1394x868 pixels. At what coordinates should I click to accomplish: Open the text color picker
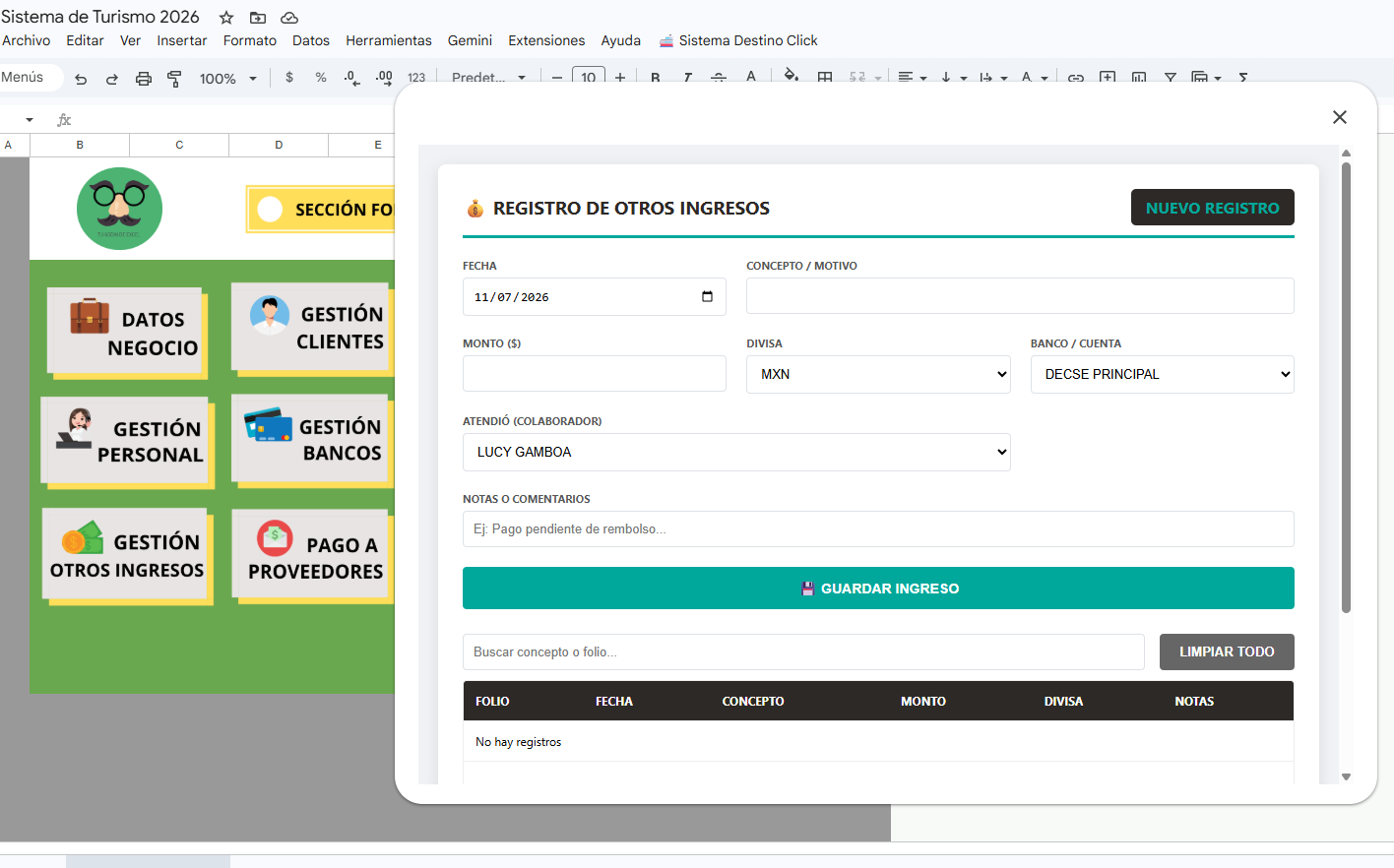coord(751,77)
